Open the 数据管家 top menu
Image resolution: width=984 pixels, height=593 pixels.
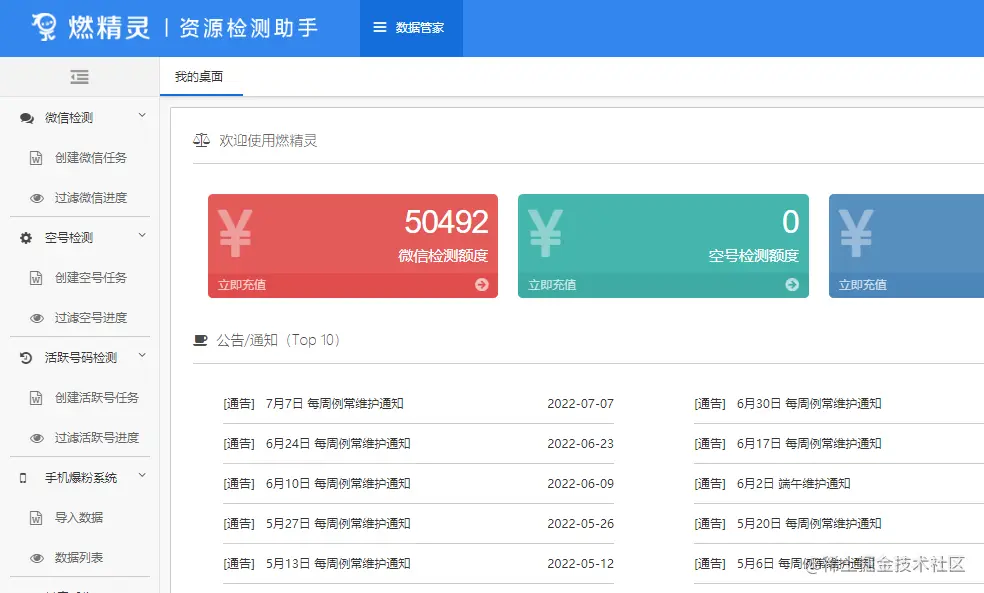(x=411, y=28)
